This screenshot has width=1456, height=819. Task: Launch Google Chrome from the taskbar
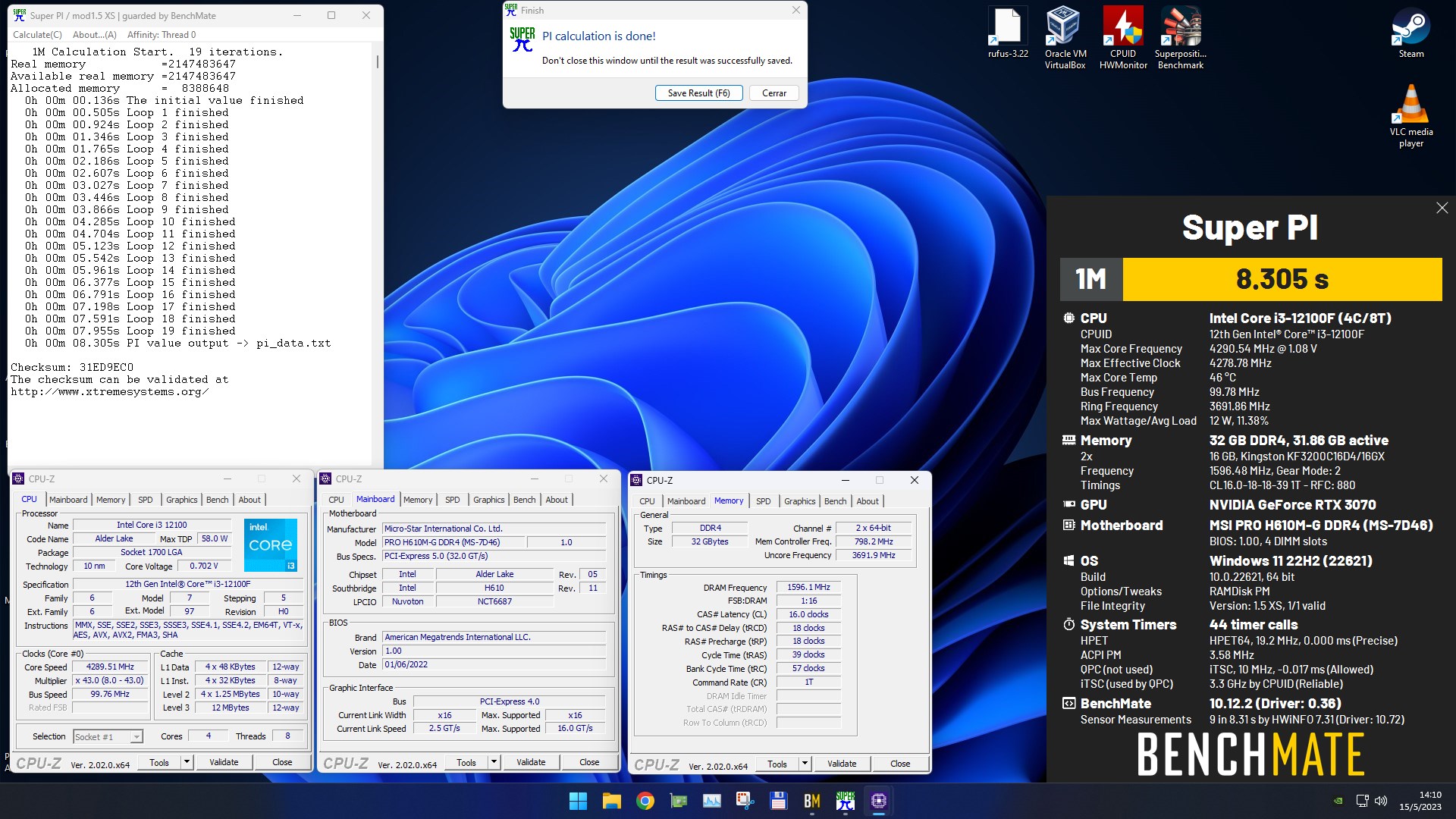(645, 801)
